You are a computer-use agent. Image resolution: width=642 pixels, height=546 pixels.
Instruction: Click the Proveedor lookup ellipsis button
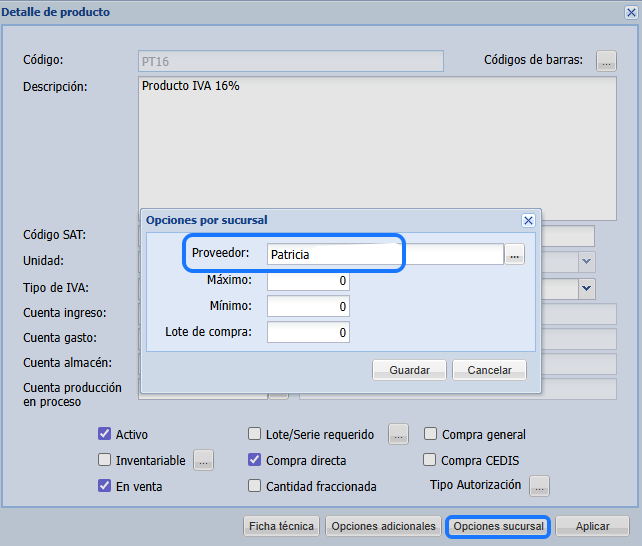coord(514,255)
